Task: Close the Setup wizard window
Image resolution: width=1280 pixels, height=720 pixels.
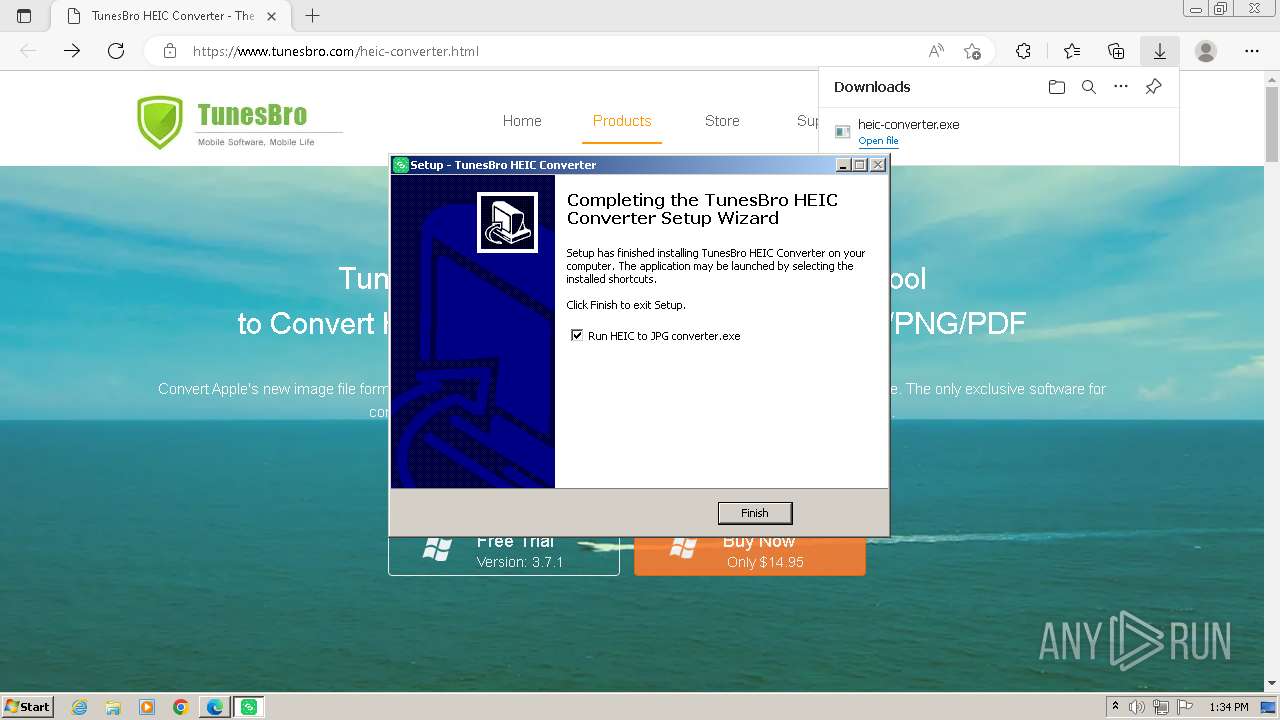Action: tap(878, 165)
